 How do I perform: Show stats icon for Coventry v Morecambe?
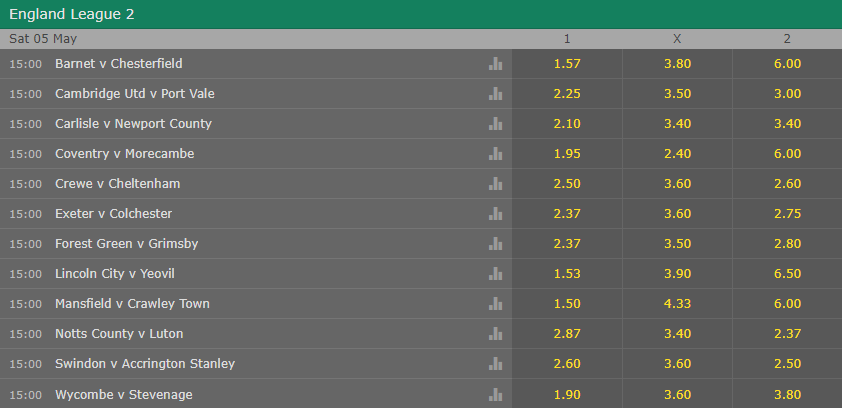(x=495, y=154)
